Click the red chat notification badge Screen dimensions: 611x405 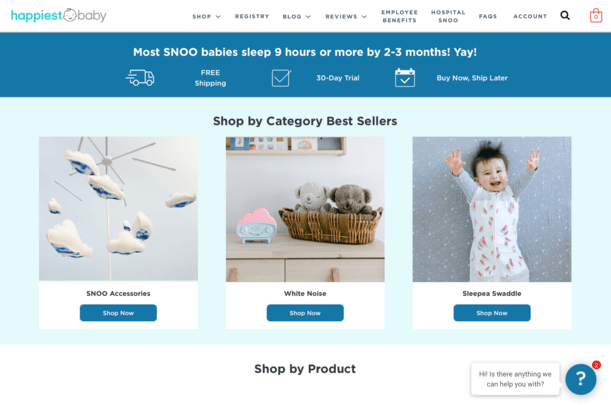point(596,365)
